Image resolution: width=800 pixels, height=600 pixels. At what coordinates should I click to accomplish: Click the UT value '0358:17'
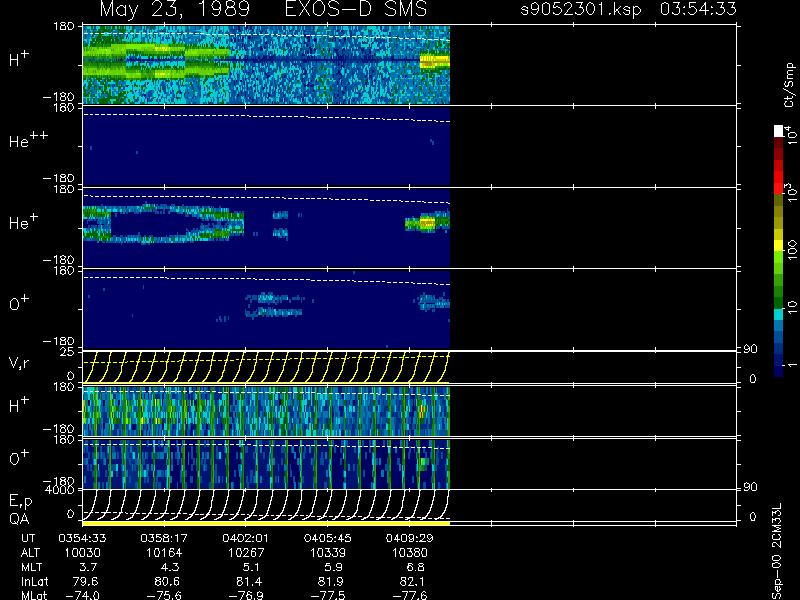tap(164, 538)
